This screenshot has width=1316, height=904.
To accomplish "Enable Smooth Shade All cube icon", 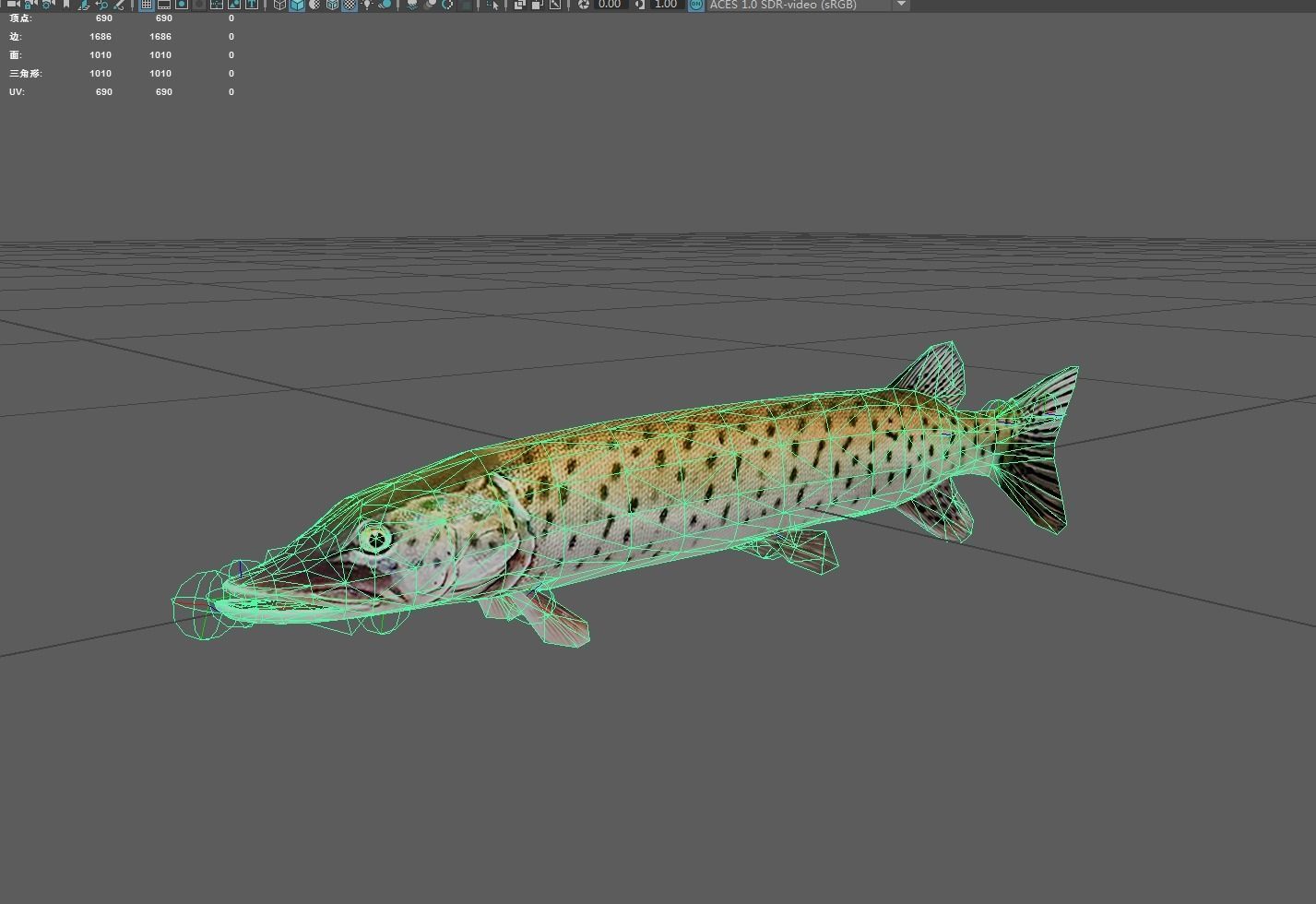I will tap(297, 5).
